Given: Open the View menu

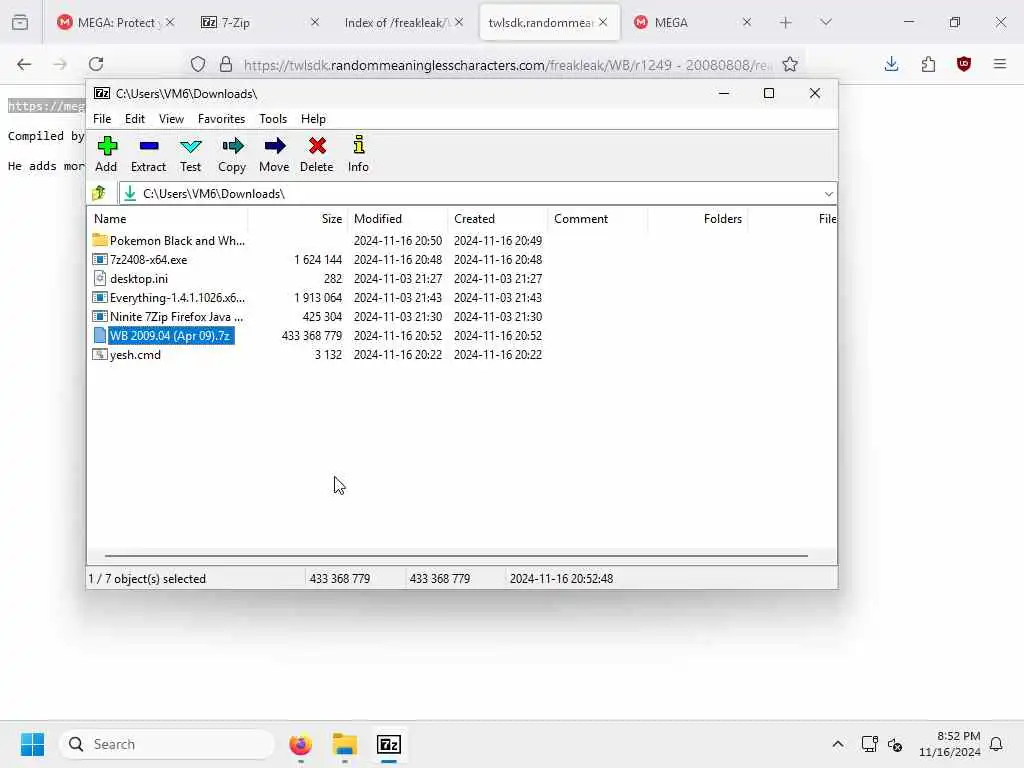Looking at the screenshot, I should (171, 119).
